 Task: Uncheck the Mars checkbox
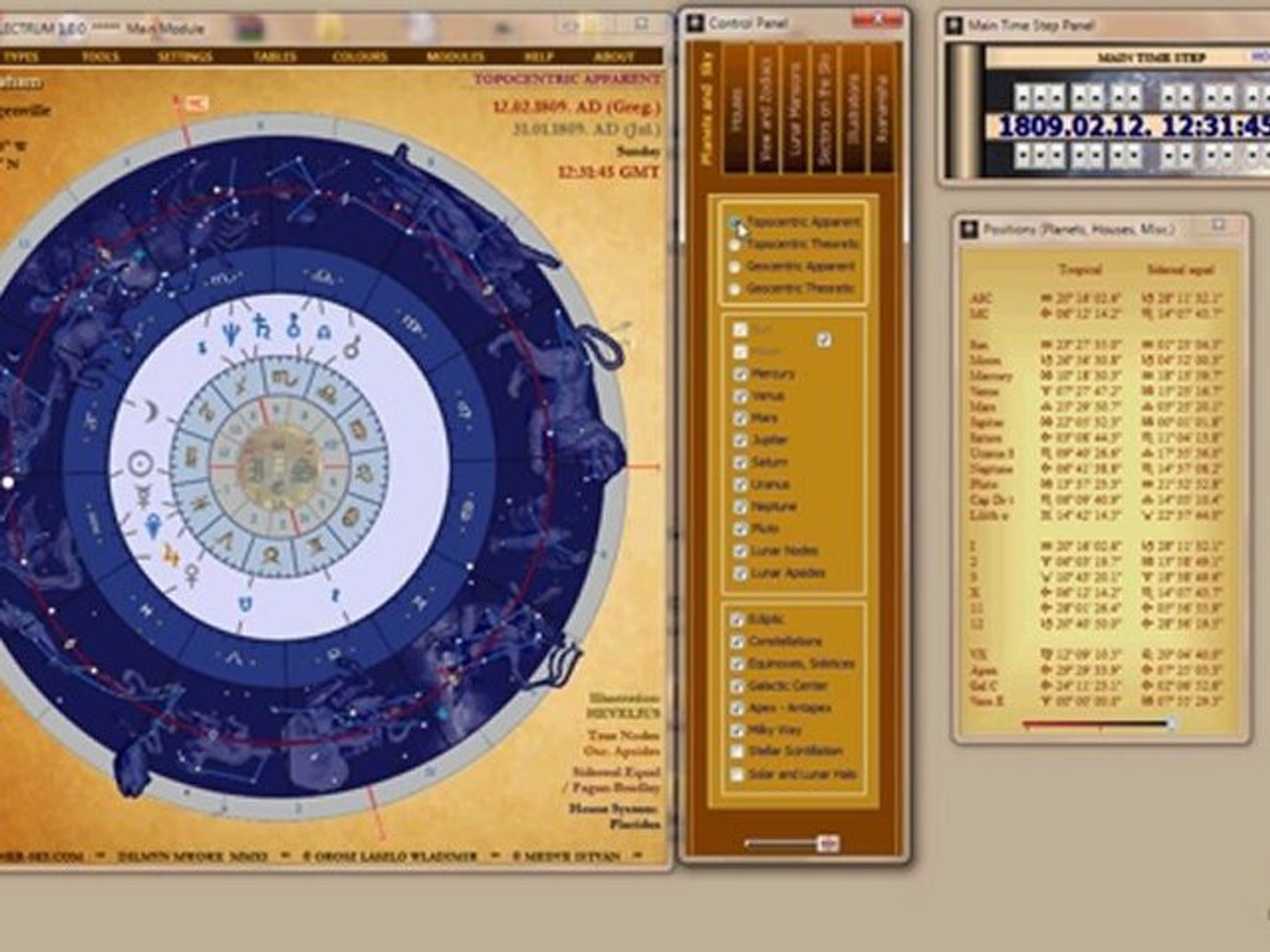point(741,418)
